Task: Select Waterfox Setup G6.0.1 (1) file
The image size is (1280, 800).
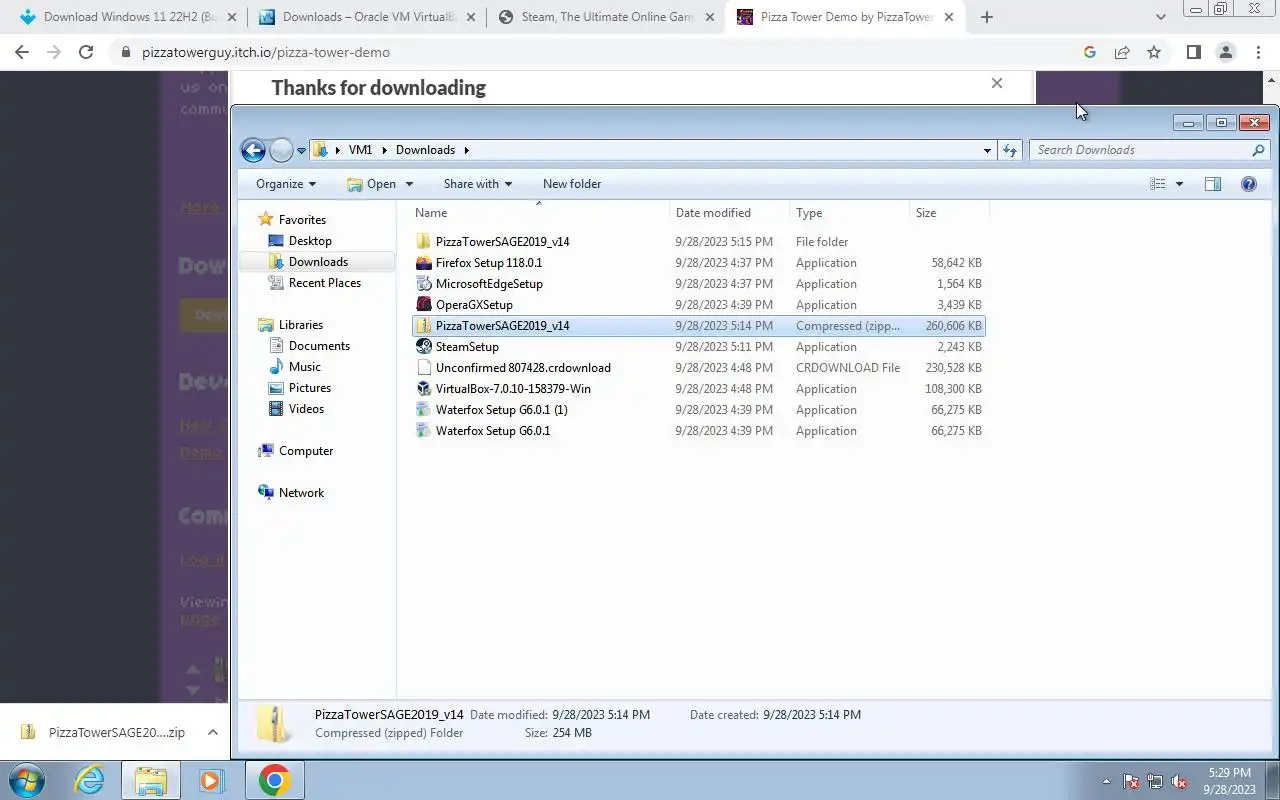Action: pyautogui.click(x=698, y=410)
